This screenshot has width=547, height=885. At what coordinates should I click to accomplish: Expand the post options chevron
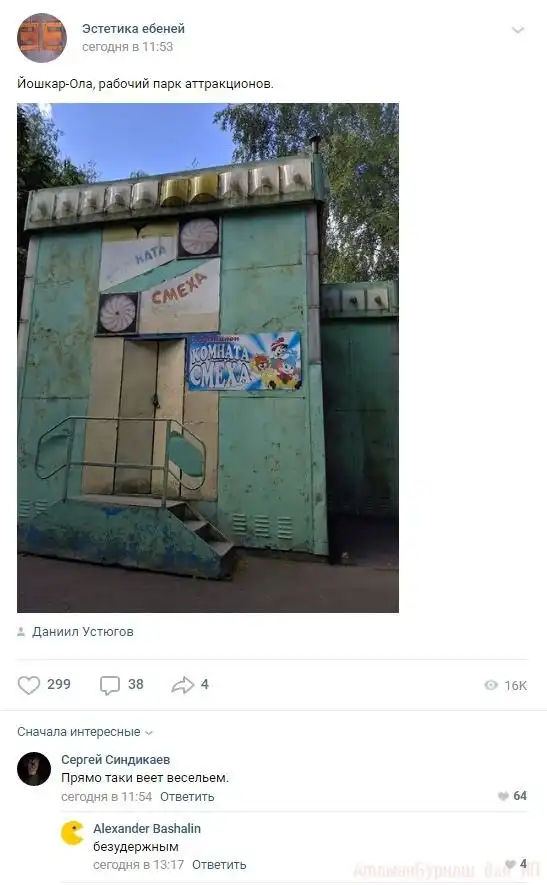tap(518, 30)
